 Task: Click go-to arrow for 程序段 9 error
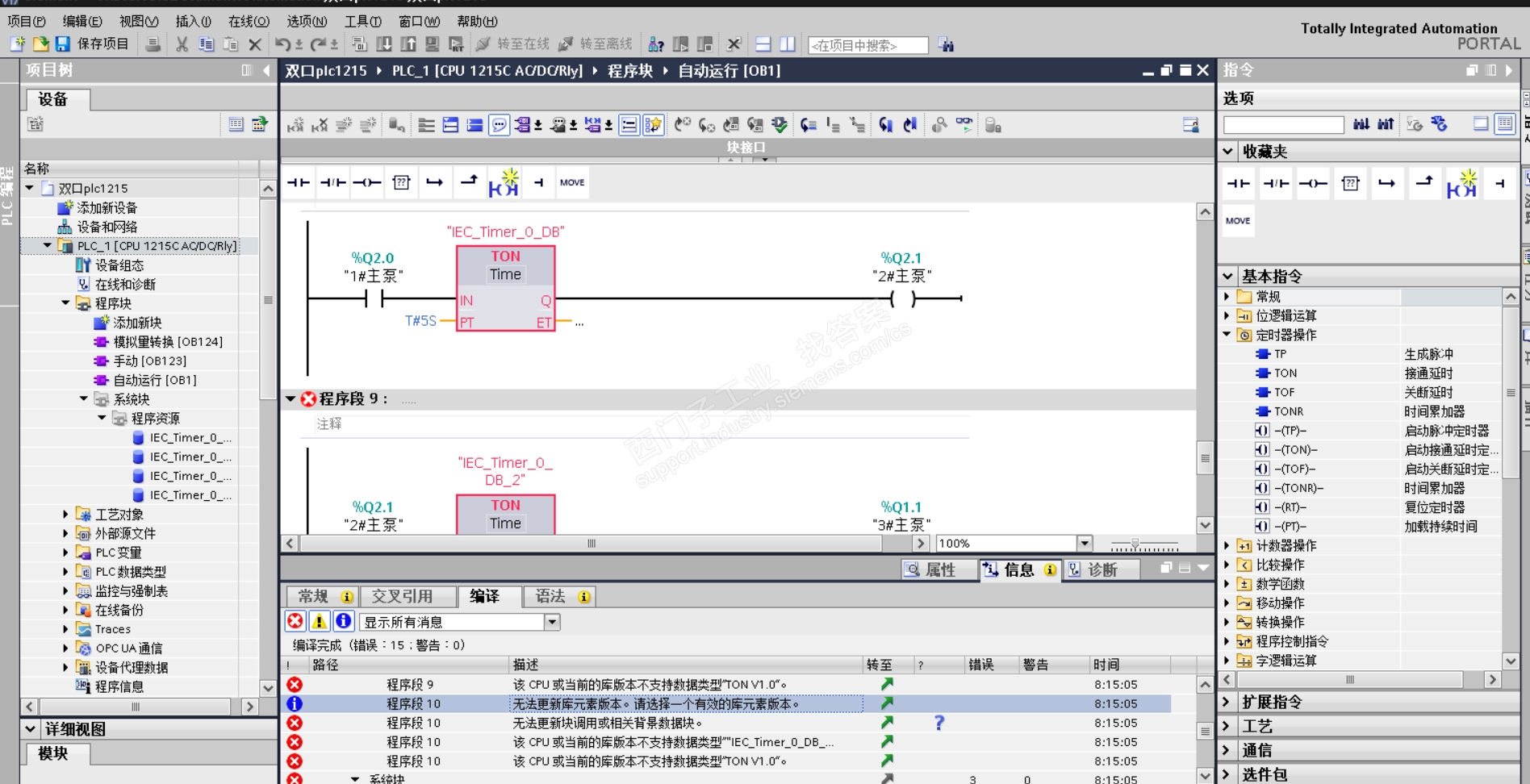pyautogui.click(x=887, y=684)
